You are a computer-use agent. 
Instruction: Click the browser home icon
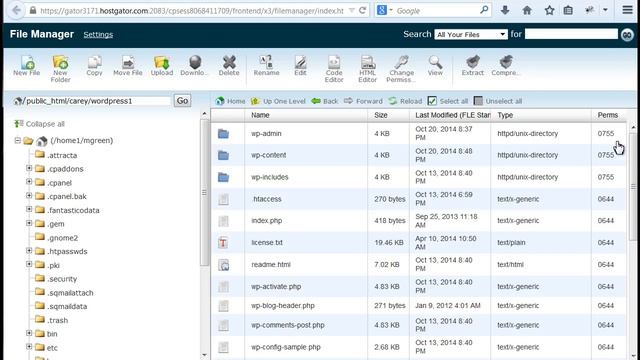point(527,10)
